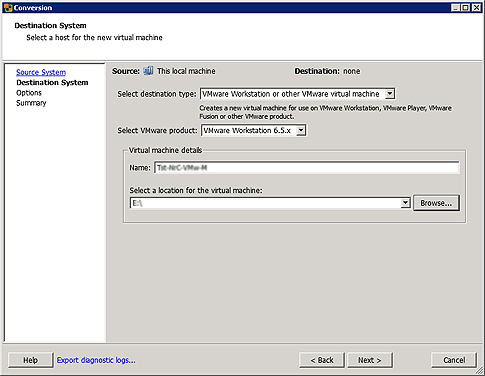Minimize the Conversion window
The height and width of the screenshot is (376, 485).
click(456, 7)
